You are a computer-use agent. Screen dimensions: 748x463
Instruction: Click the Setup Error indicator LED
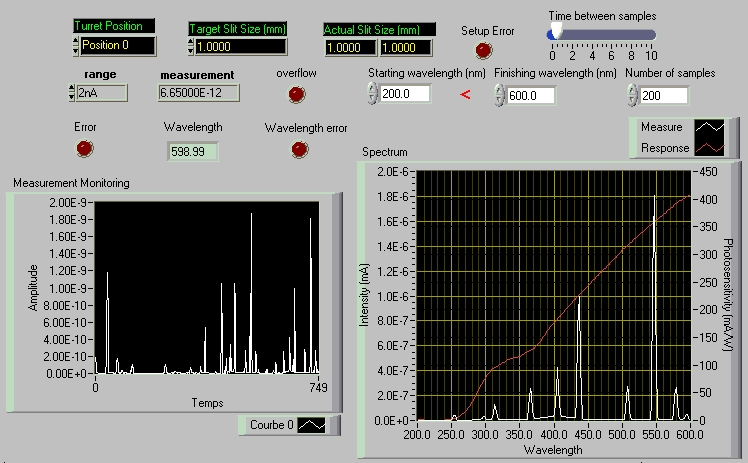[x=483, y=51]
